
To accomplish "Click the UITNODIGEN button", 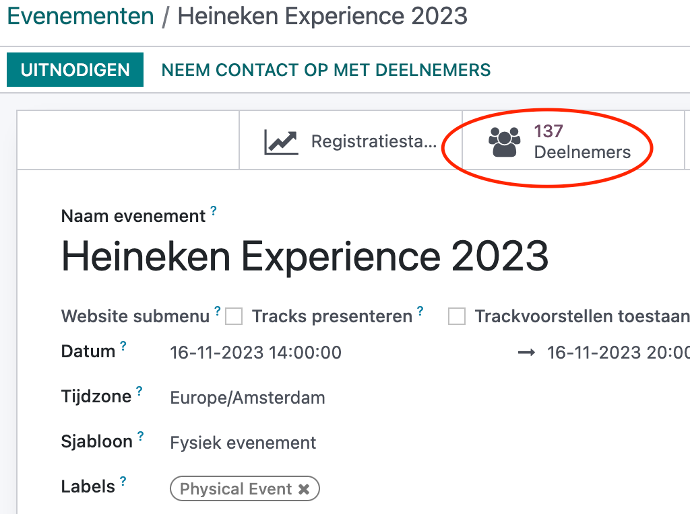I will pos(75,70).
